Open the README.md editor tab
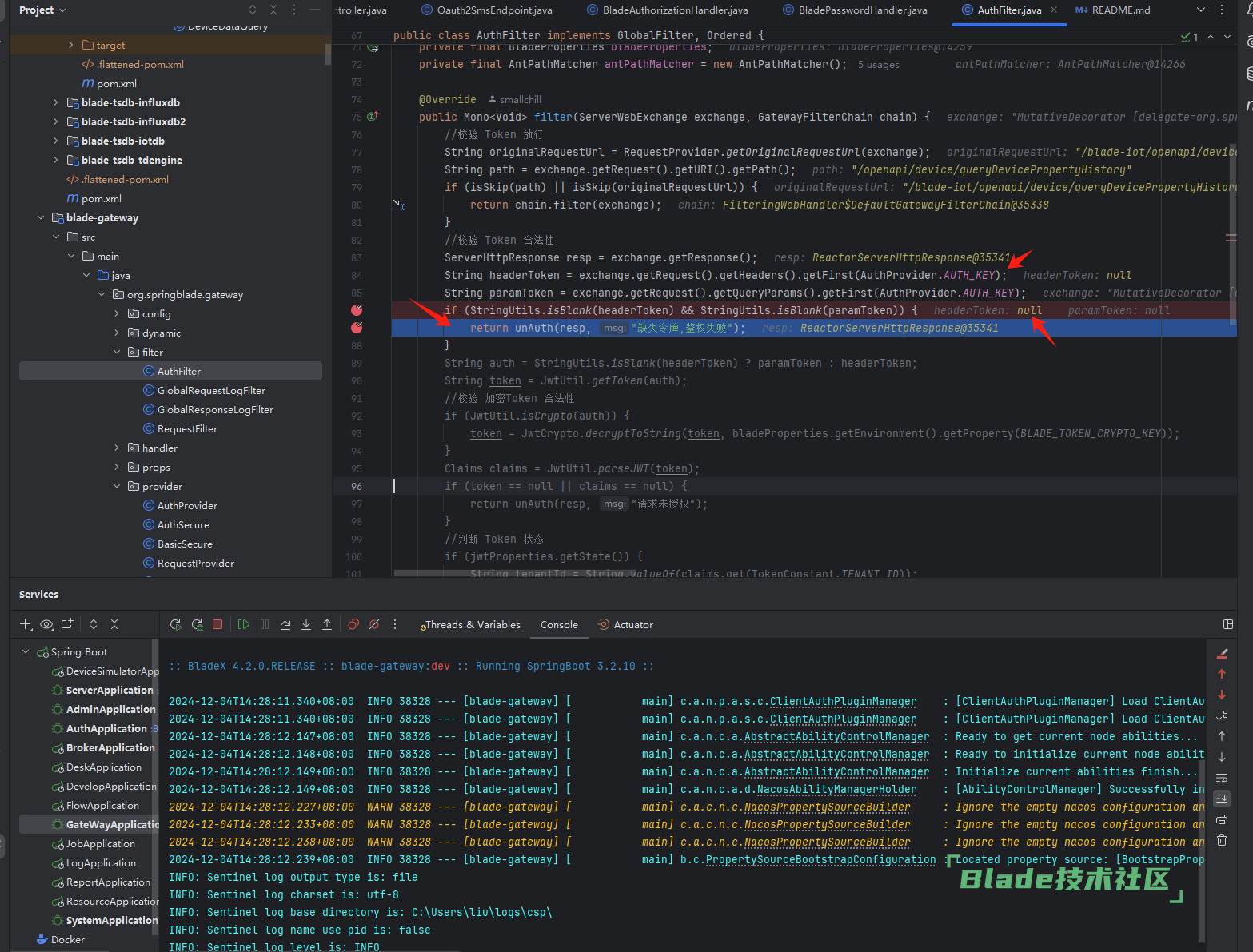This screenshot has height=952, width=1253. point(1112,10)
